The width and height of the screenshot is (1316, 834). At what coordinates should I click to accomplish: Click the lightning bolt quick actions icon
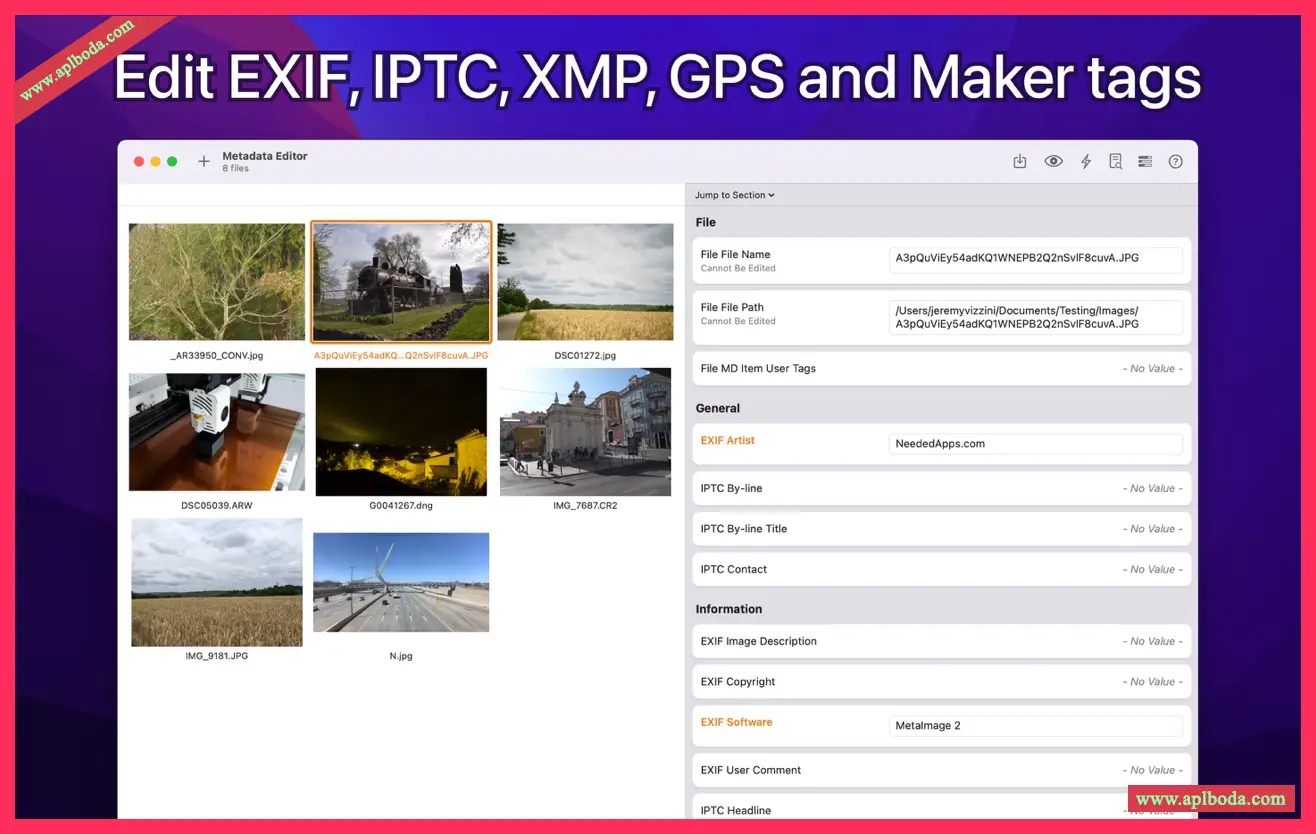pos(1085,161)
